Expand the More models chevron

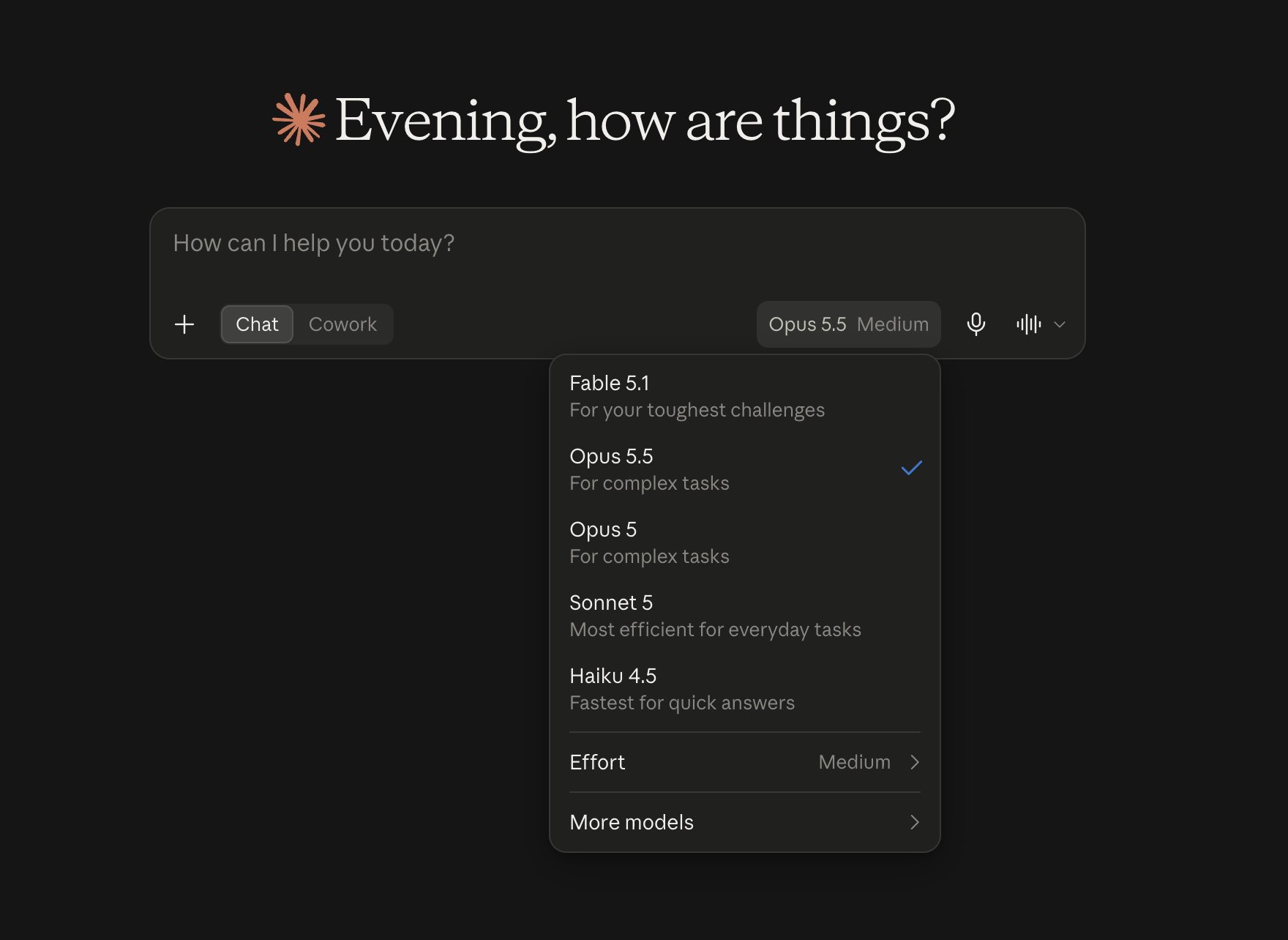(914, 822)
